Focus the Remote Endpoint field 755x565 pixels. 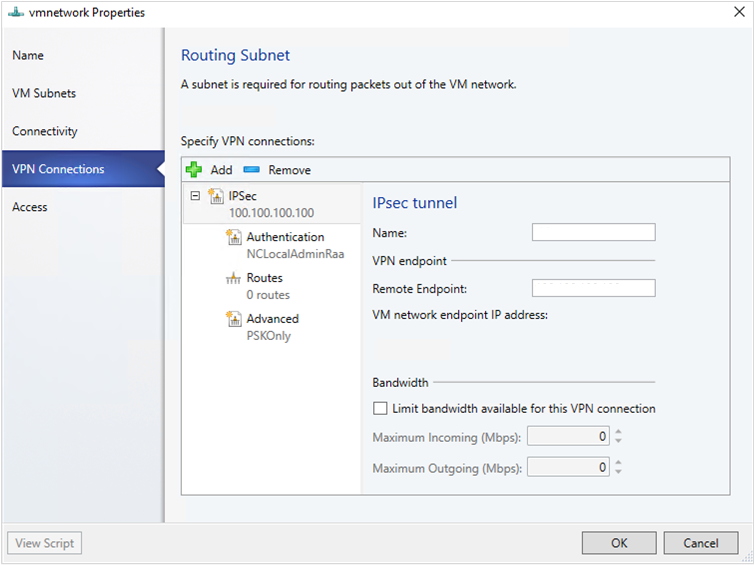point(593,288)
